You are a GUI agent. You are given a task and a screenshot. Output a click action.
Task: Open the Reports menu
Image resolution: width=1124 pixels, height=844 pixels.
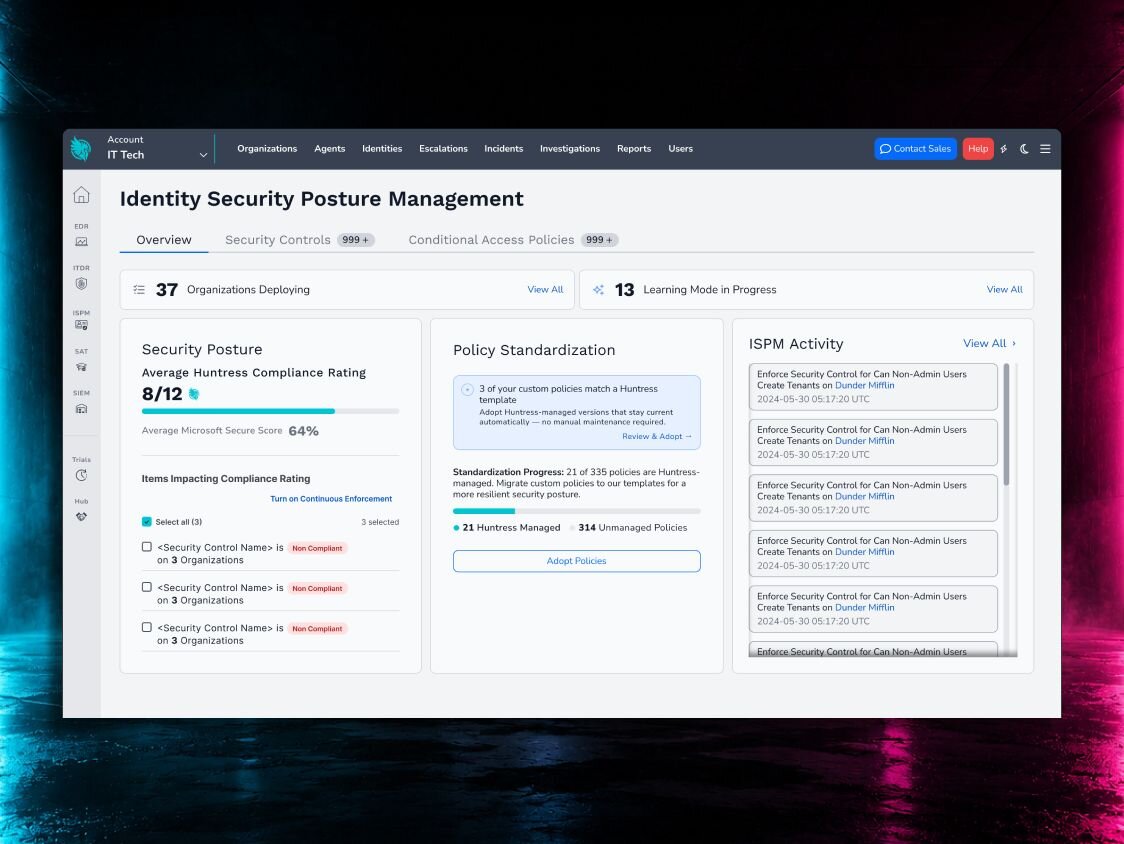pos(634,148)
